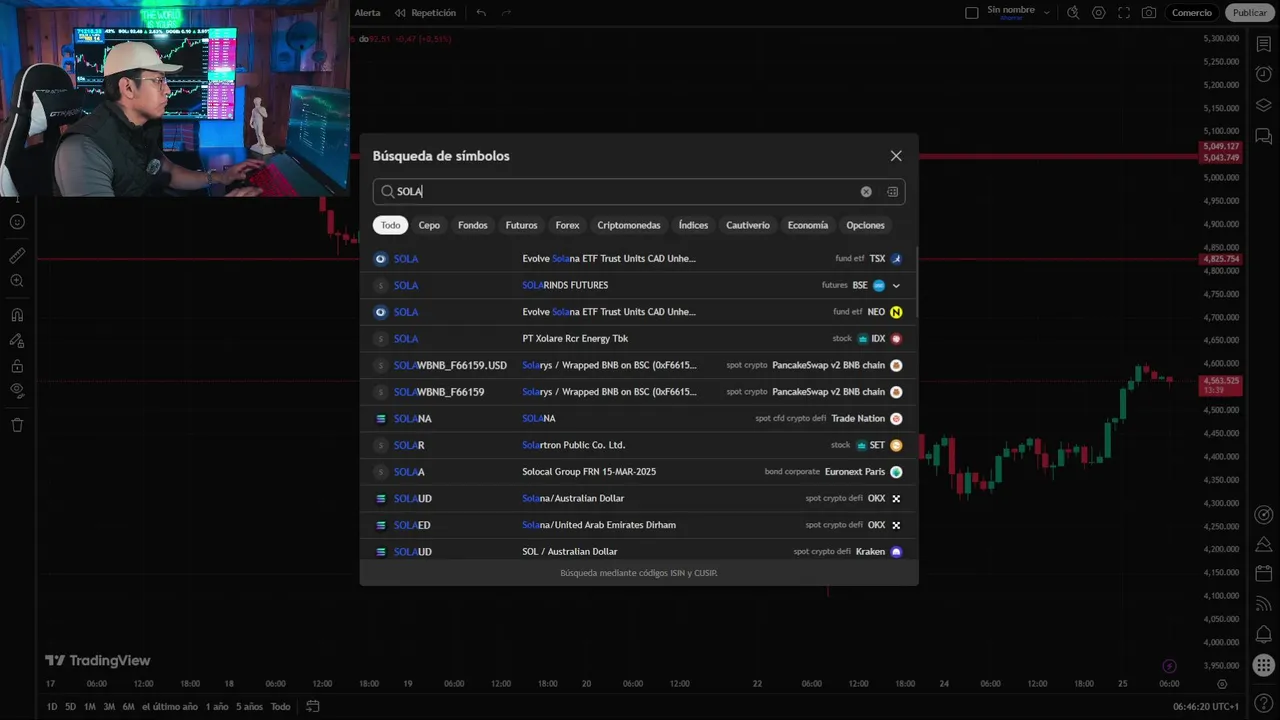The height and width of the screenshot is (720, 1280).
Task: Select the Fondos filter tab
Action: [x=473, y=225]
